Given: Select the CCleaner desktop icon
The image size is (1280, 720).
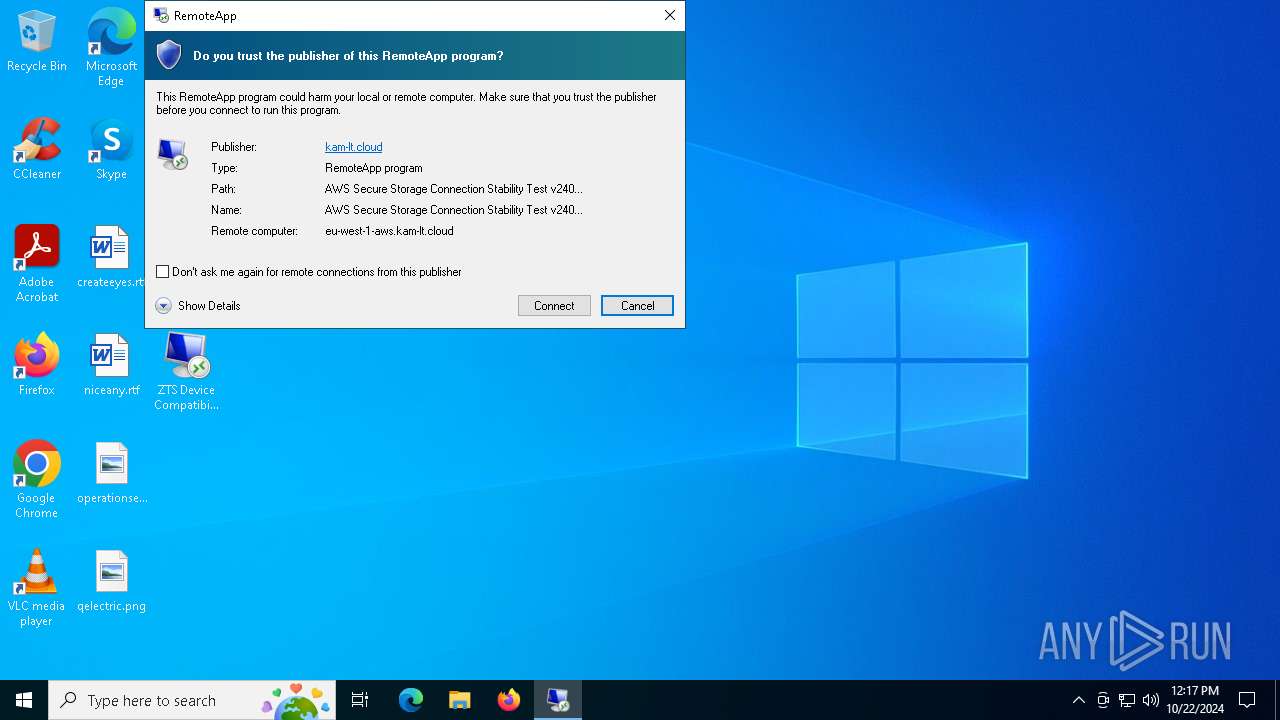Looking at the screenshot, I should click(37, 149).
